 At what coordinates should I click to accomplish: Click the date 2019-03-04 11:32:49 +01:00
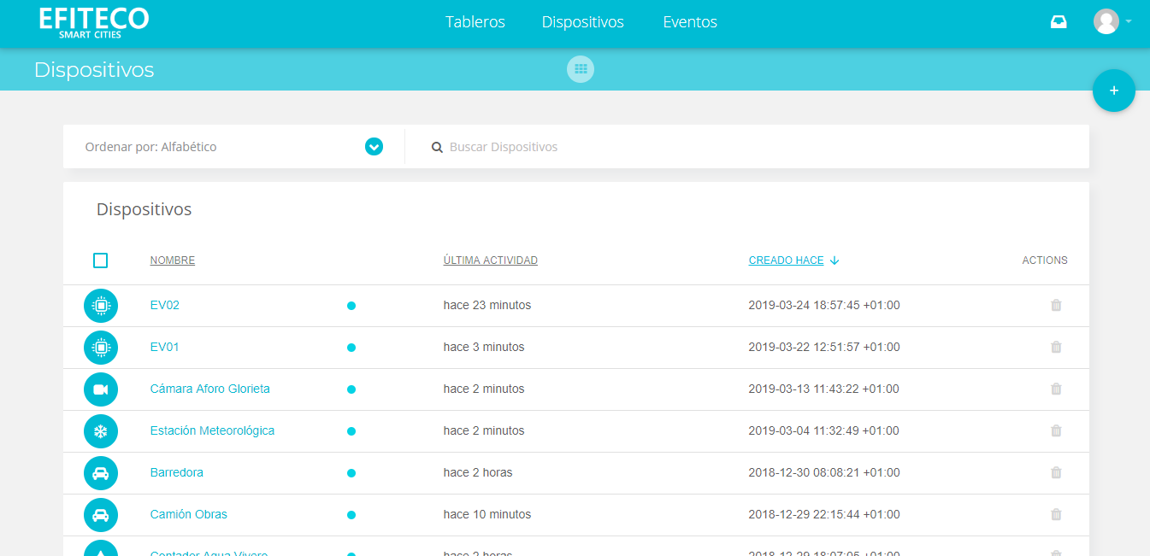coord(824,431)
